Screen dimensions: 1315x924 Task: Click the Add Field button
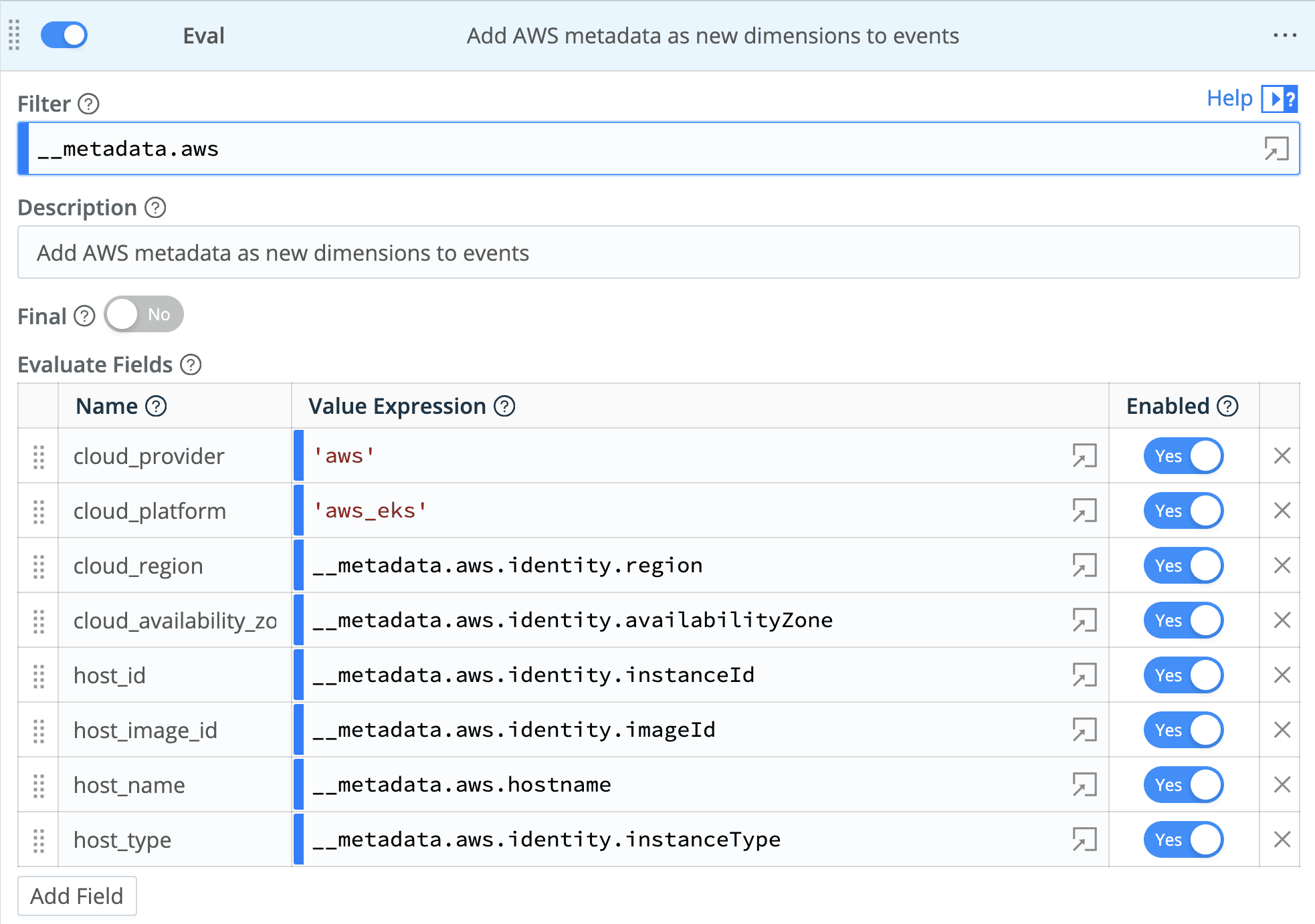pyautogui.click(x=77, y=896)
